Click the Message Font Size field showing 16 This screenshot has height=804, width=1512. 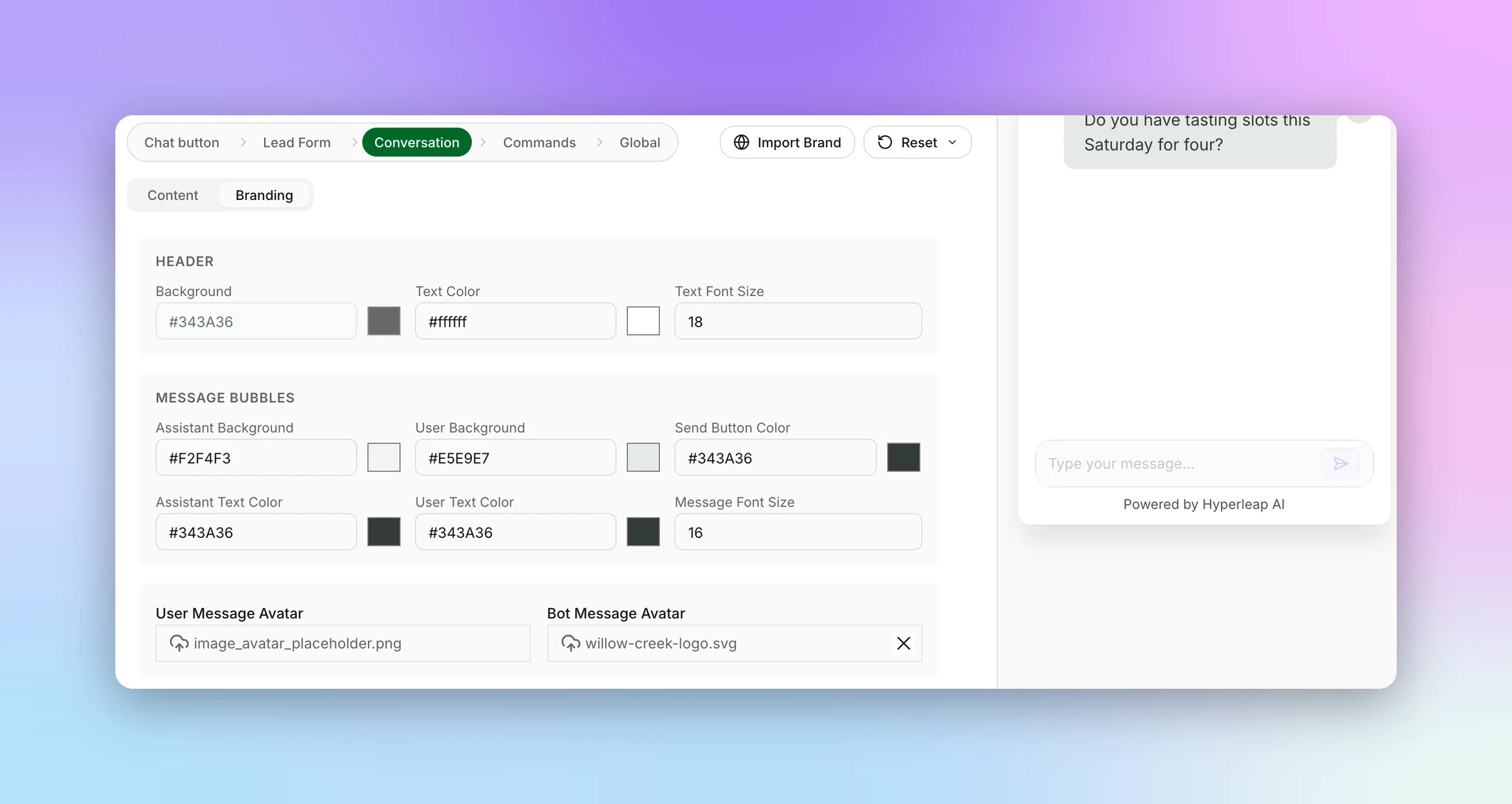[798, 532]
